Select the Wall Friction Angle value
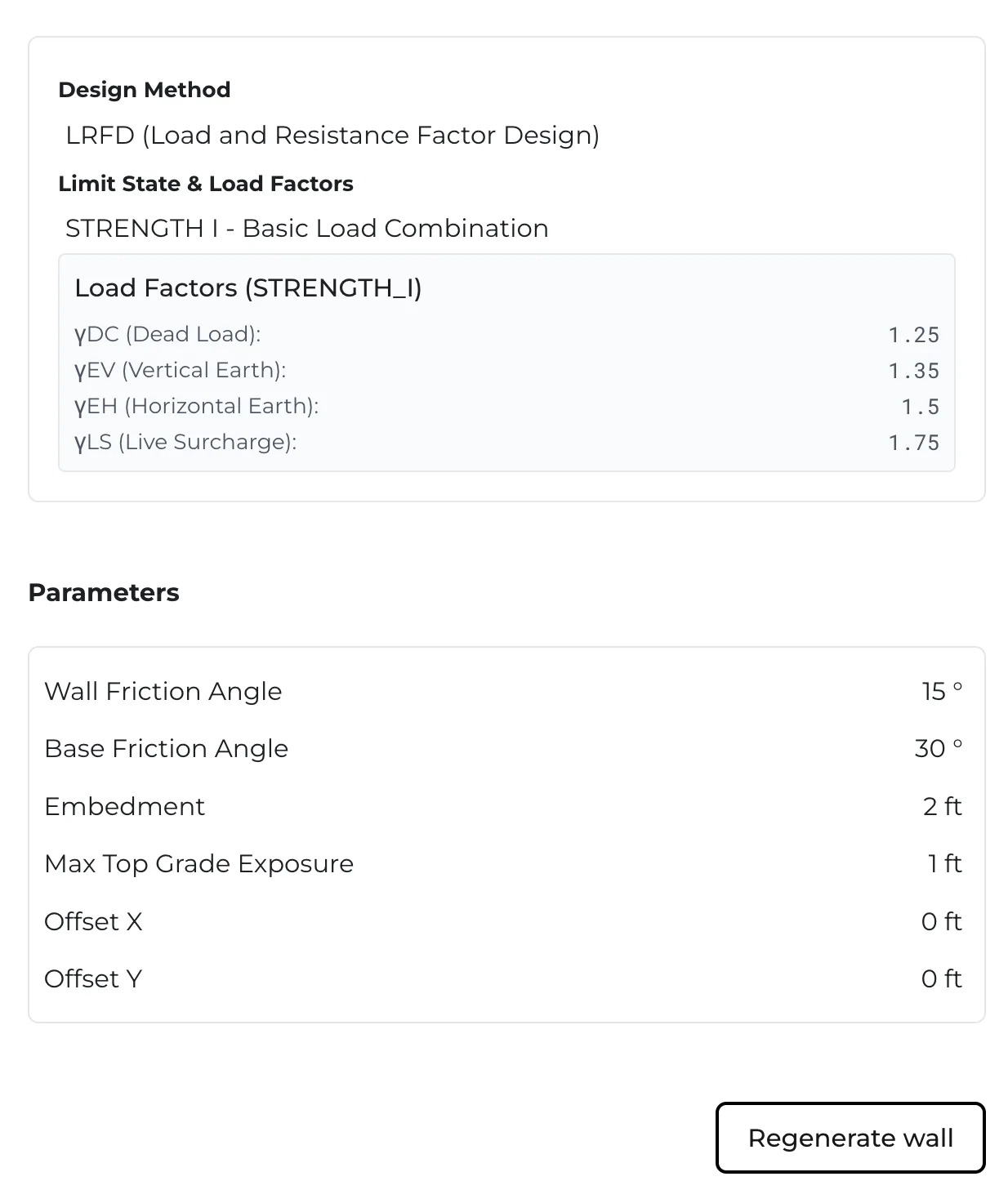1008x1181 pixels. [x=942, y=692]
